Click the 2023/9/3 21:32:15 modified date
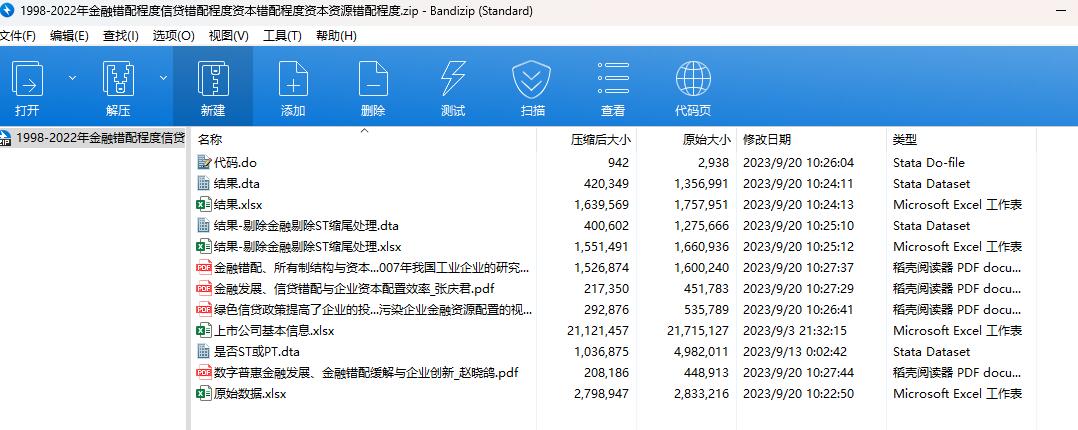1078x430 pixels. point(795,330)
